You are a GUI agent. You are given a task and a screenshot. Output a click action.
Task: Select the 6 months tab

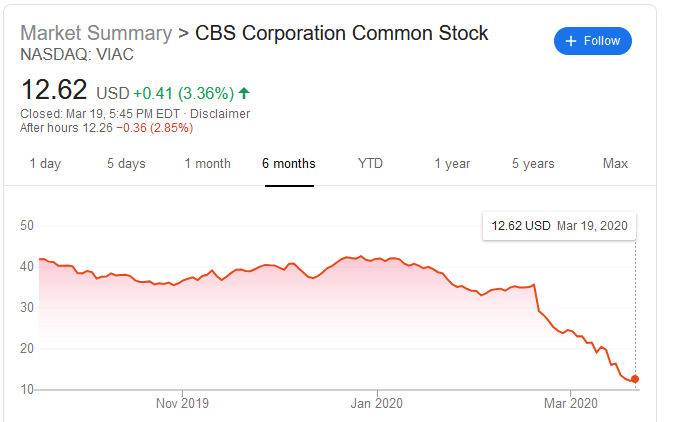click(x=289, y=163)
